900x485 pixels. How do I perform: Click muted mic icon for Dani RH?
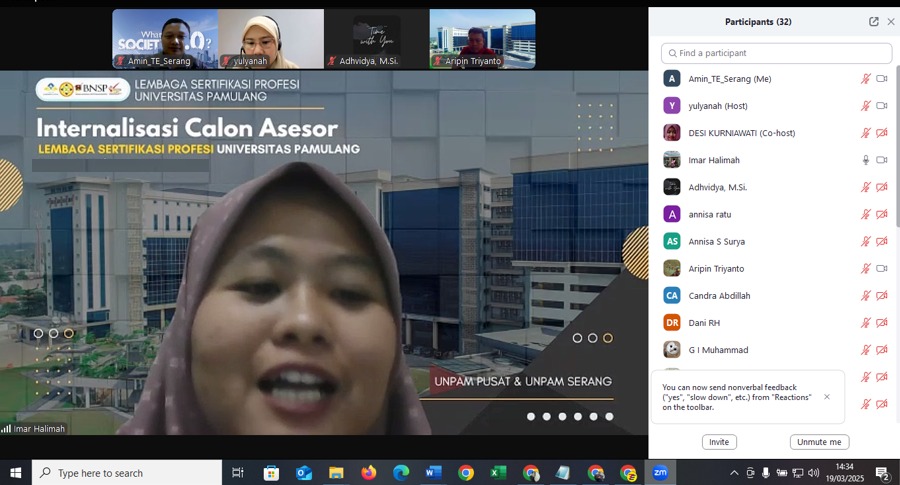866,323
